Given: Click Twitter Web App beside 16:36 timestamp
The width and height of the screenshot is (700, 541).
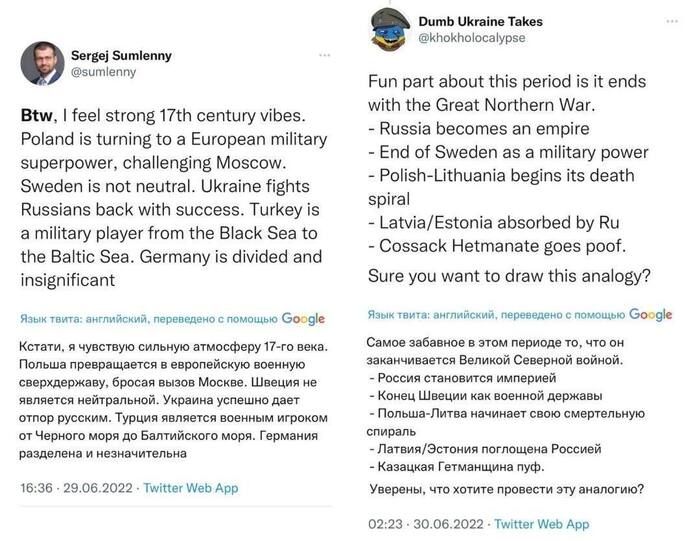Looking at the screenshot, I should (x=191, y=488).
